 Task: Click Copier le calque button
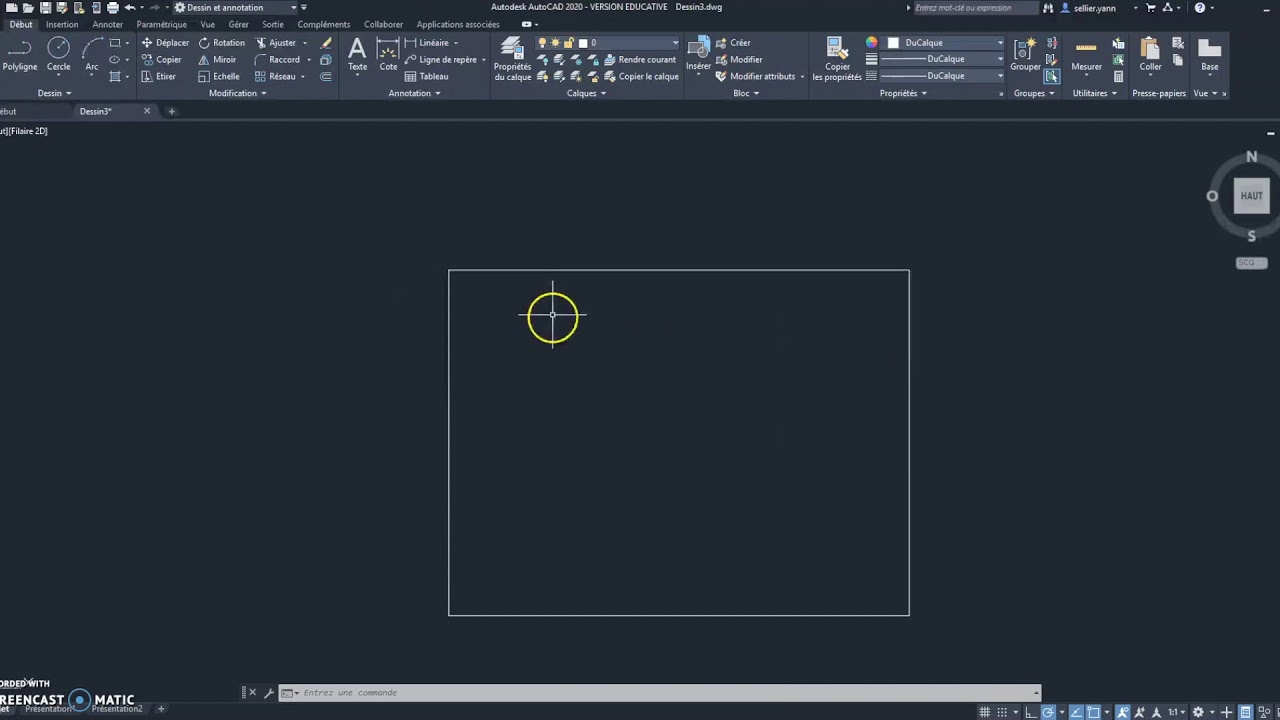(x=640, y=76)
